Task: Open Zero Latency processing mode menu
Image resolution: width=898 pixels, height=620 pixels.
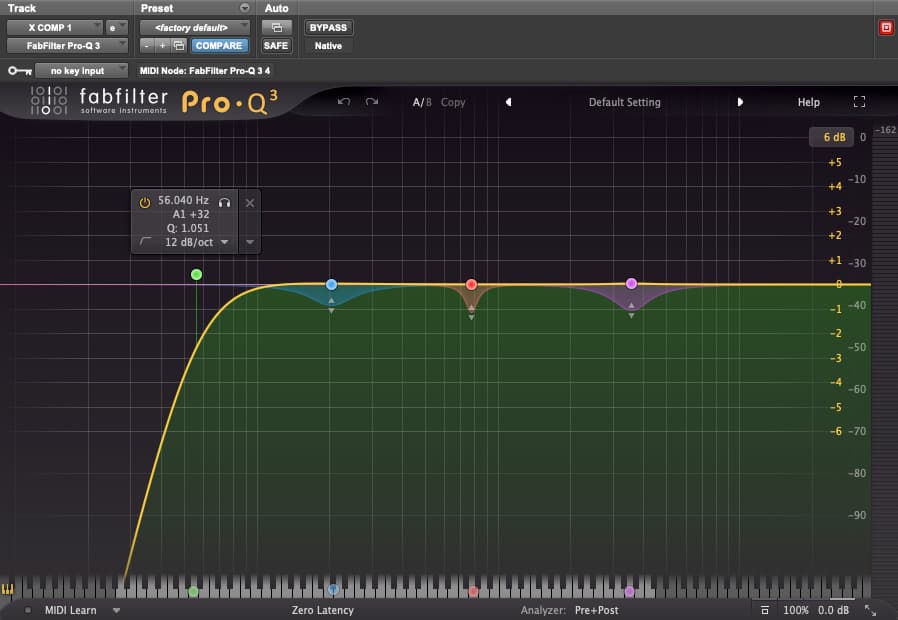Action: 322,610
